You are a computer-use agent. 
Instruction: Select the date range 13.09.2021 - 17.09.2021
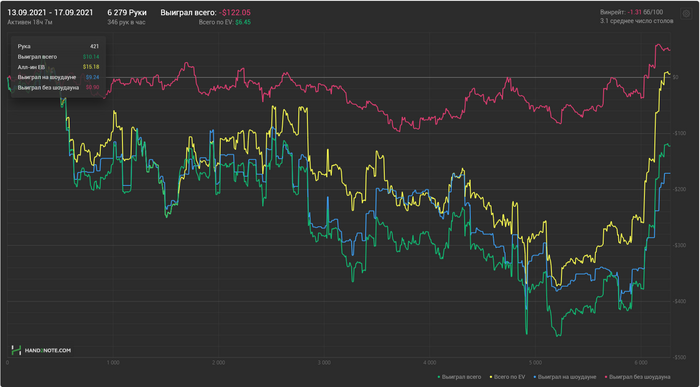(50, 12)
